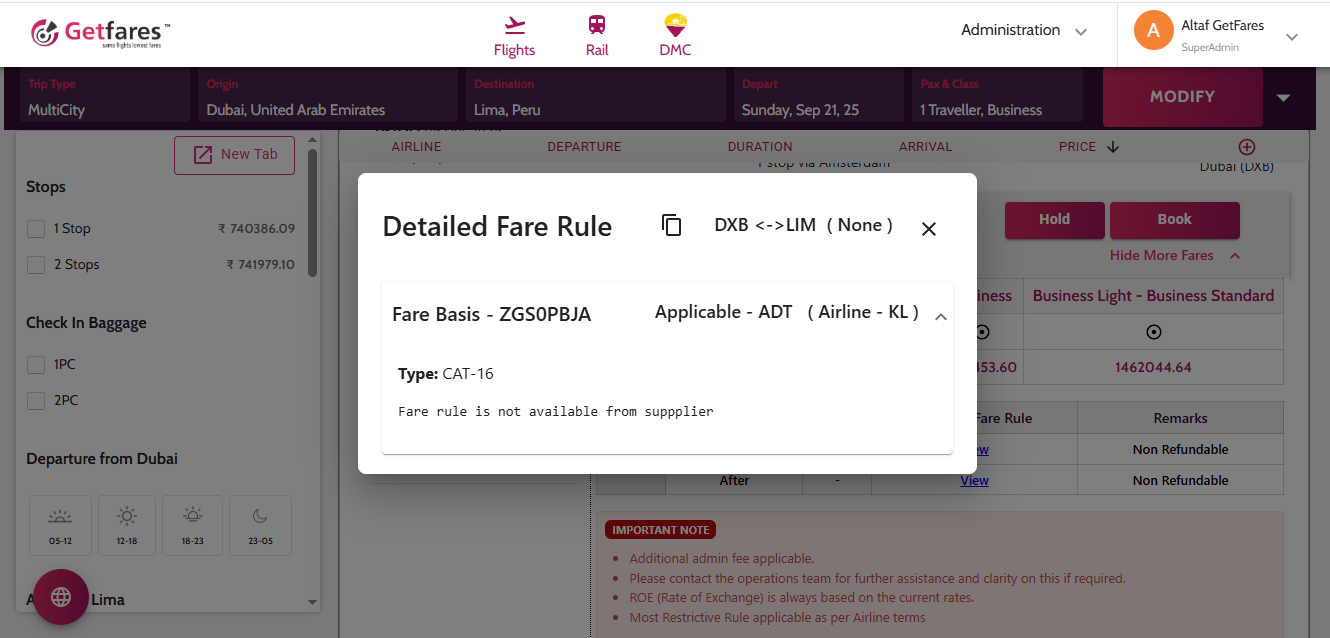Collapse the Fare Basis ZGS0PBJA section

[x=940, y=316]
